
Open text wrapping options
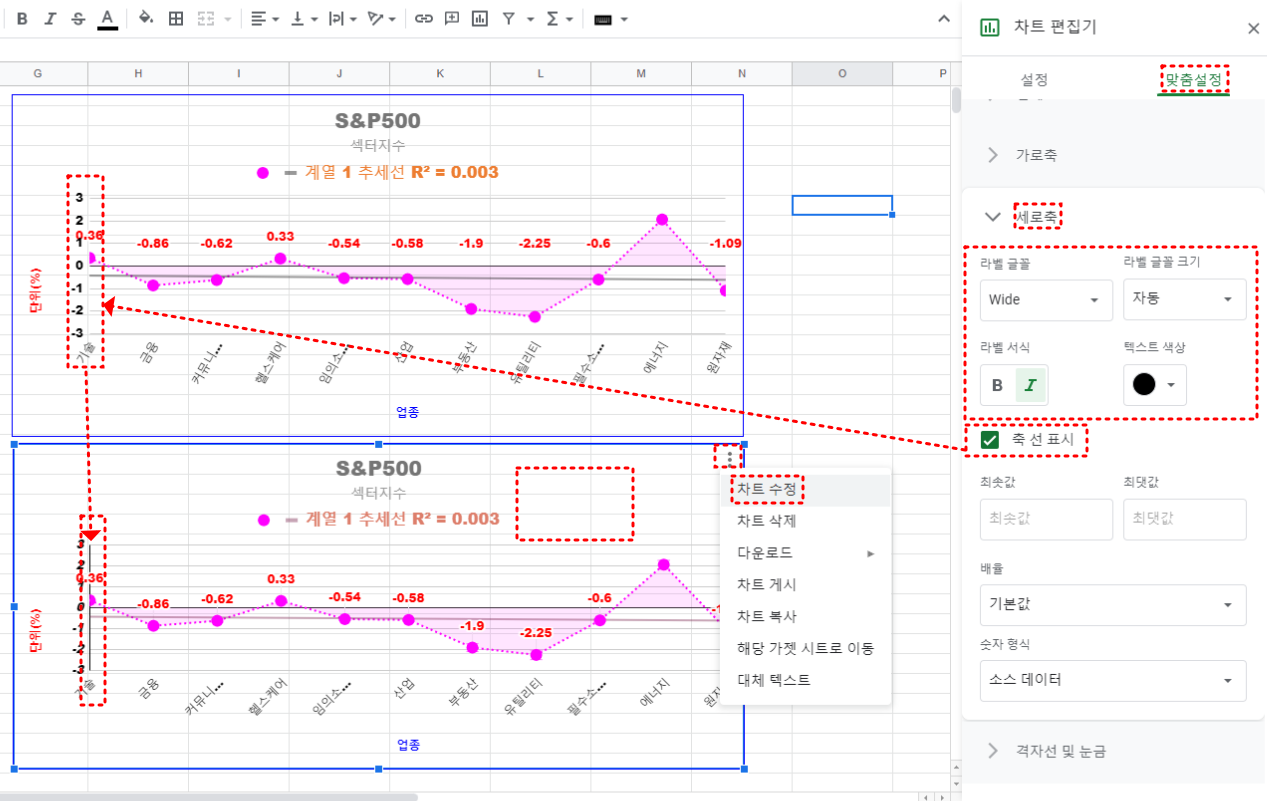[x=343, y=18]
